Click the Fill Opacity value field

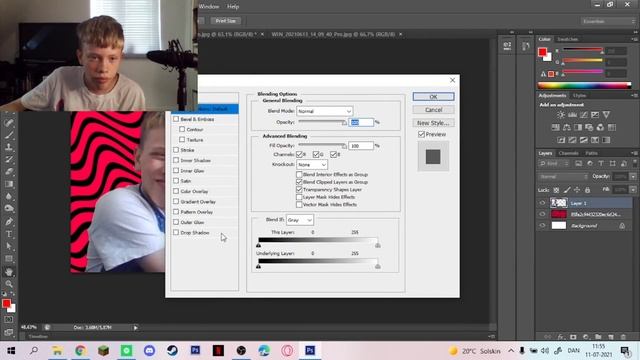click(361, 146)
